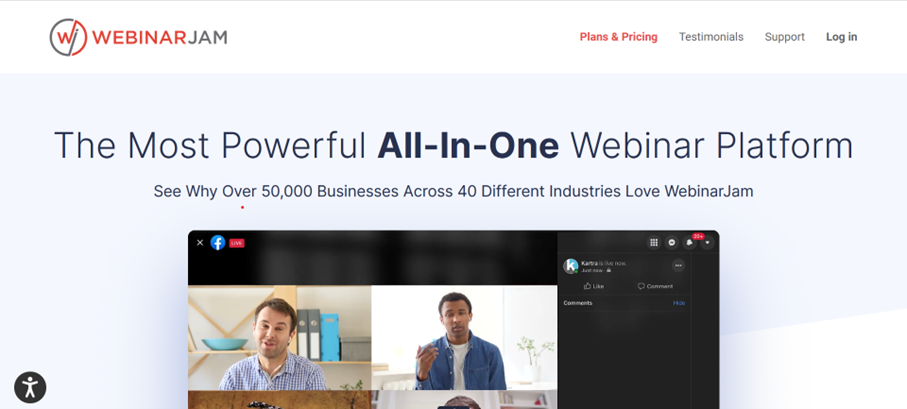The height and width of the screenshot is (409, 907).
Task: Open the Support link
Action: coord(784,37)
